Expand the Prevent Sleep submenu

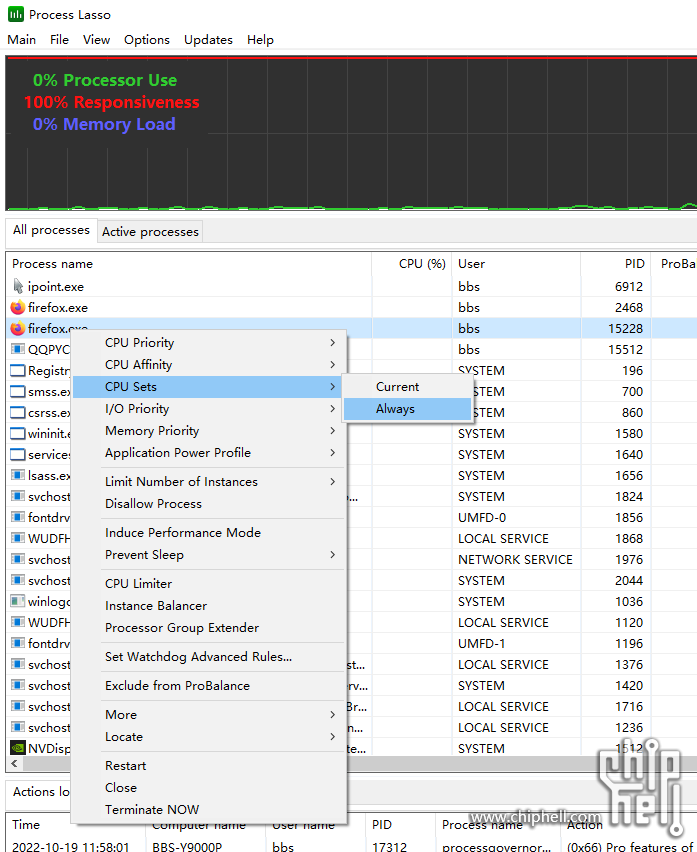[210, 555]
